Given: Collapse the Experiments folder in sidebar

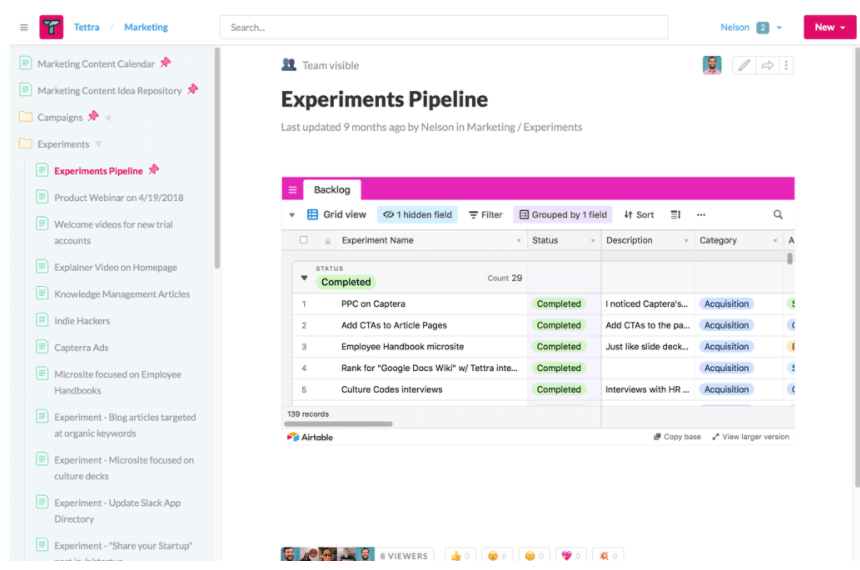Looking at the screenshot, I should (x=98, y=145).
